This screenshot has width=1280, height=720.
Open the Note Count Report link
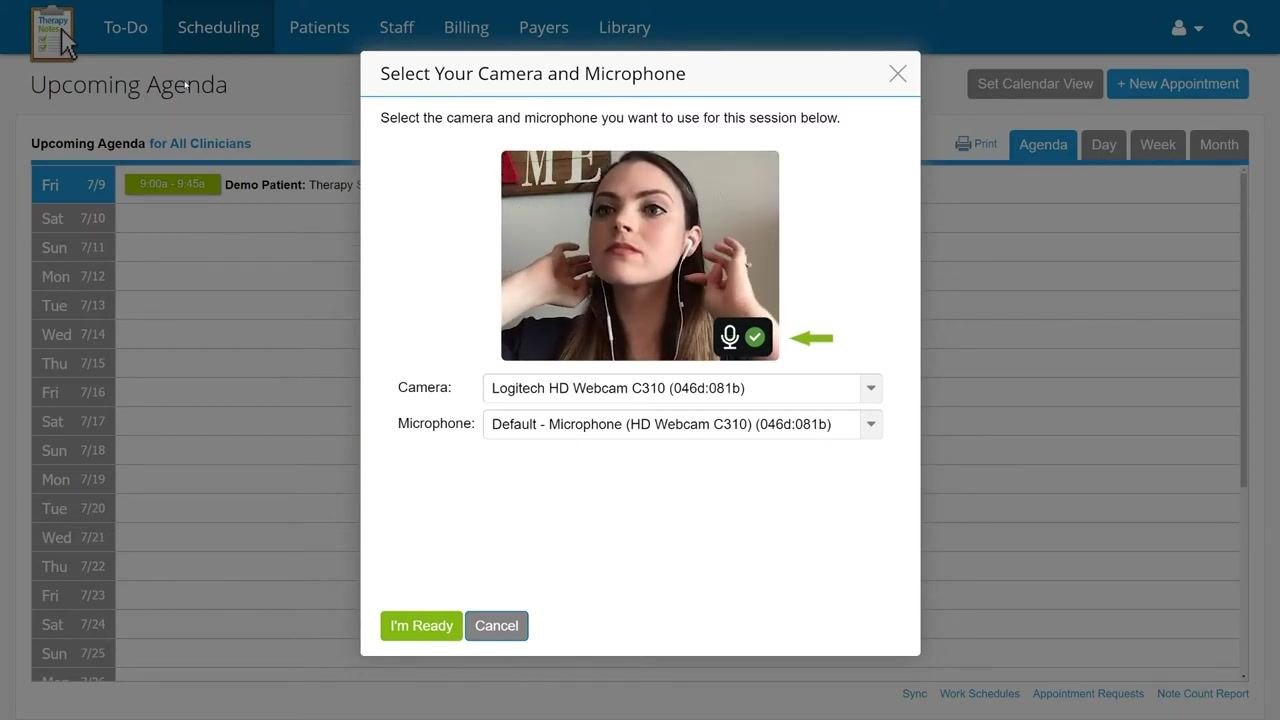(1203, 694)
